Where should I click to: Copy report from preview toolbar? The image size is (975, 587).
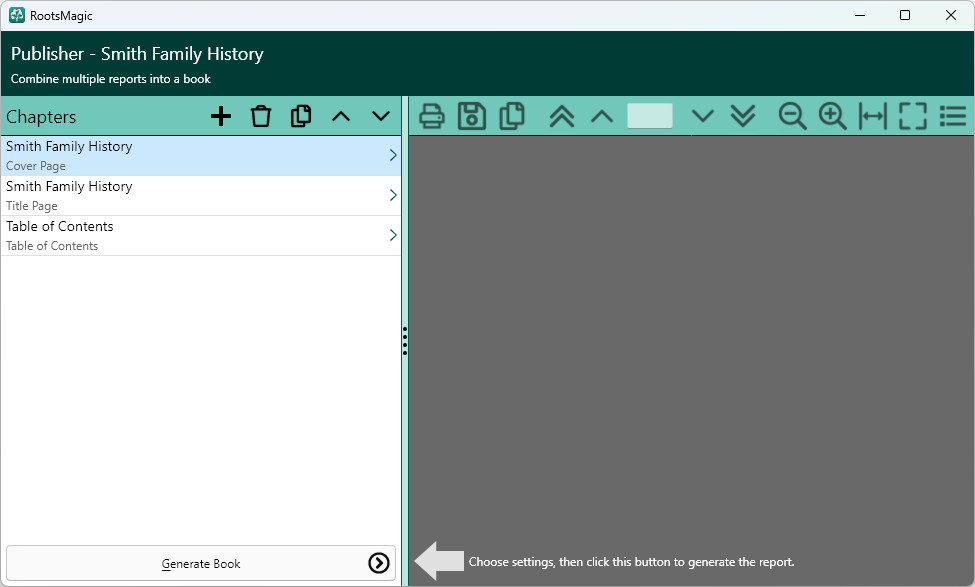(x=512, y=116)
